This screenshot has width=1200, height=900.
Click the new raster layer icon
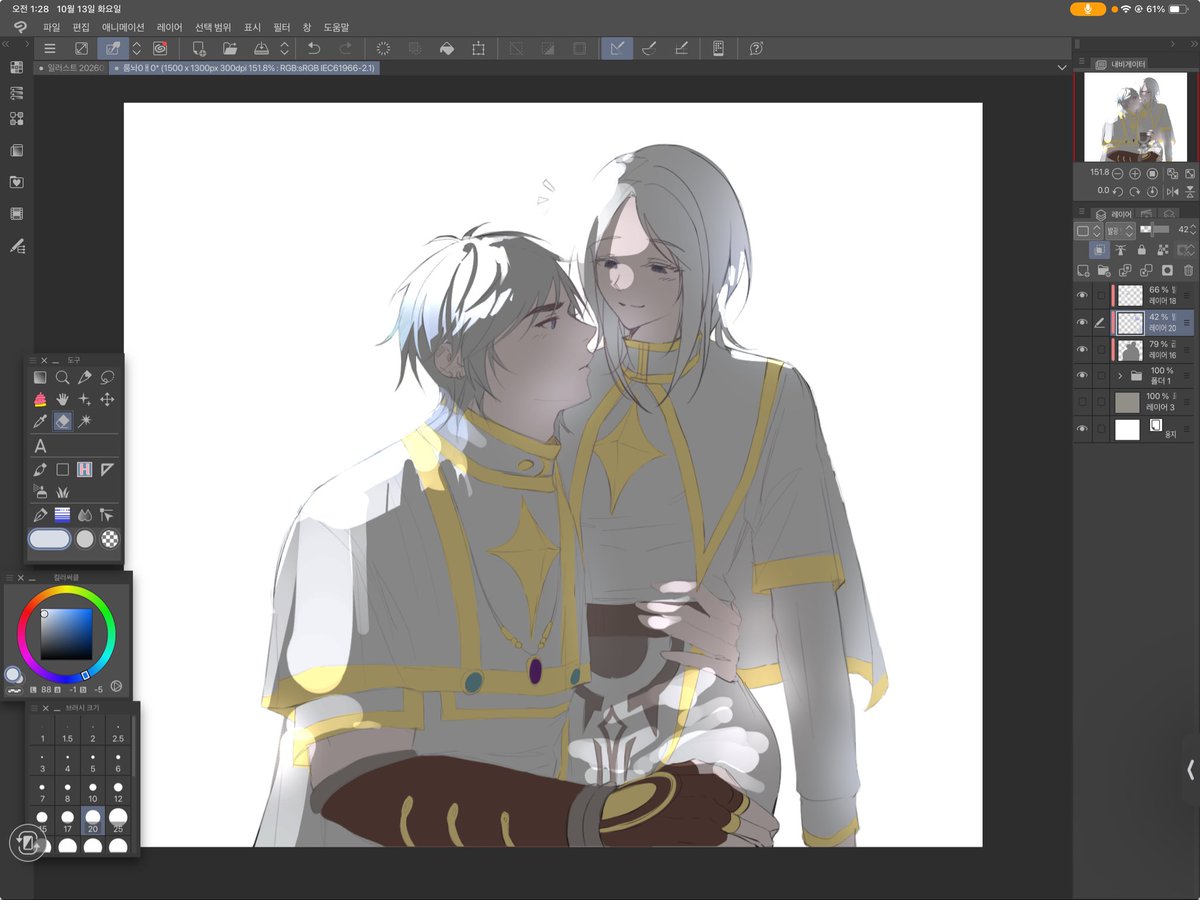point(1083,270)
